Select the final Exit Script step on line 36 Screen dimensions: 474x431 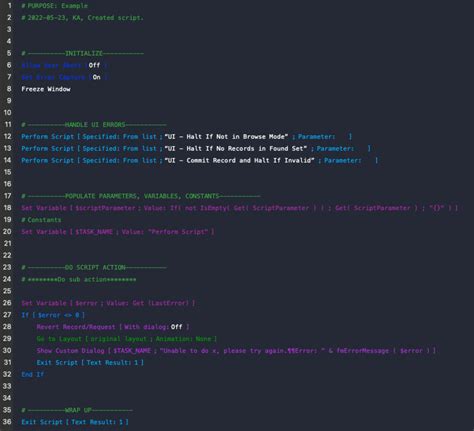click(x=75, y=422)
